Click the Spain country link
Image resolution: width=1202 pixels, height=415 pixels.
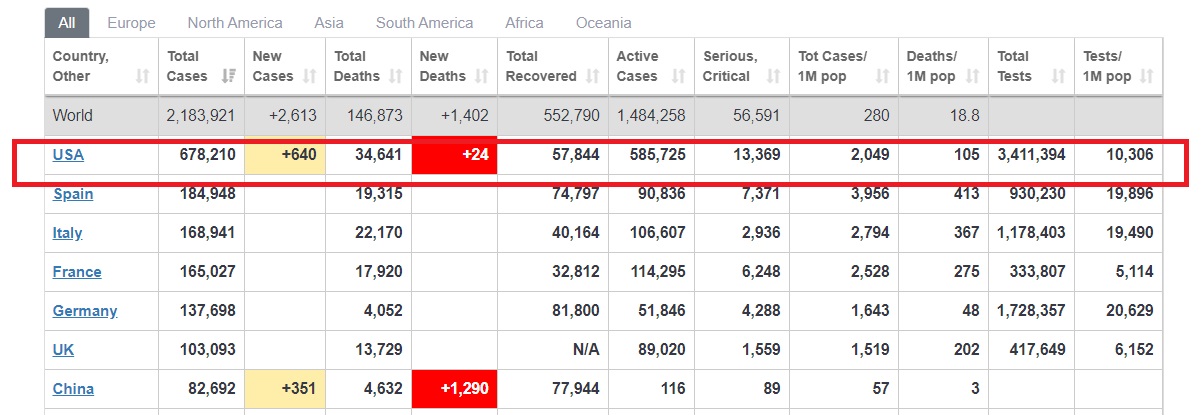click(x=73, y=194)
